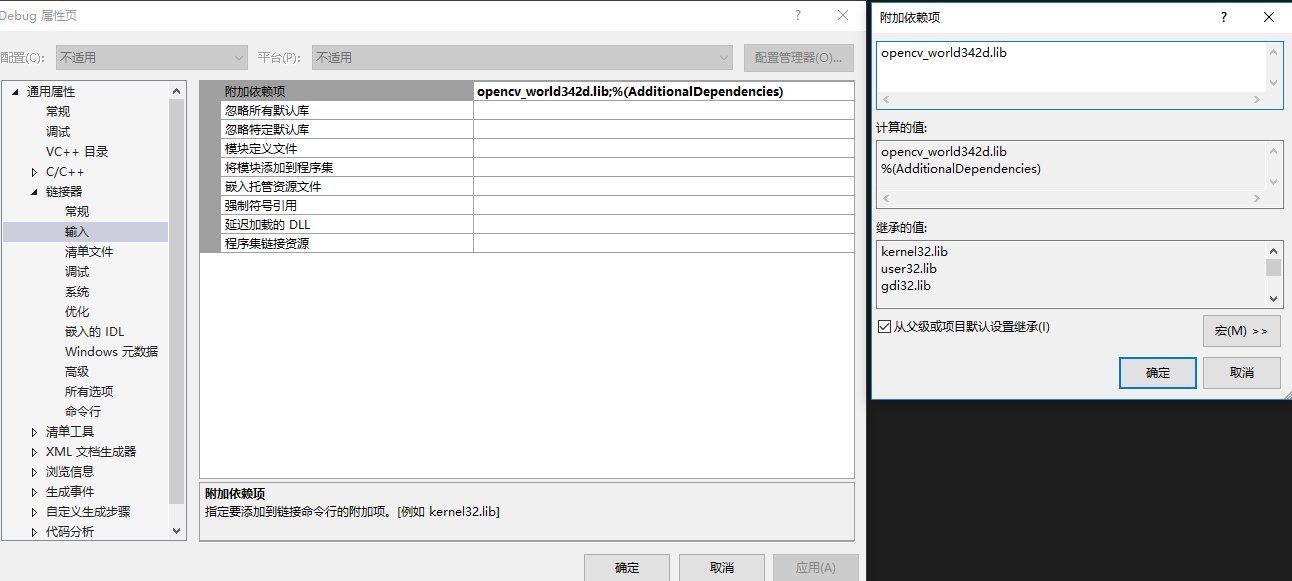The height and width of the screenshot is (581, 1292).
Task: Select 清单文件 tree item
Action: click(89, 252)
